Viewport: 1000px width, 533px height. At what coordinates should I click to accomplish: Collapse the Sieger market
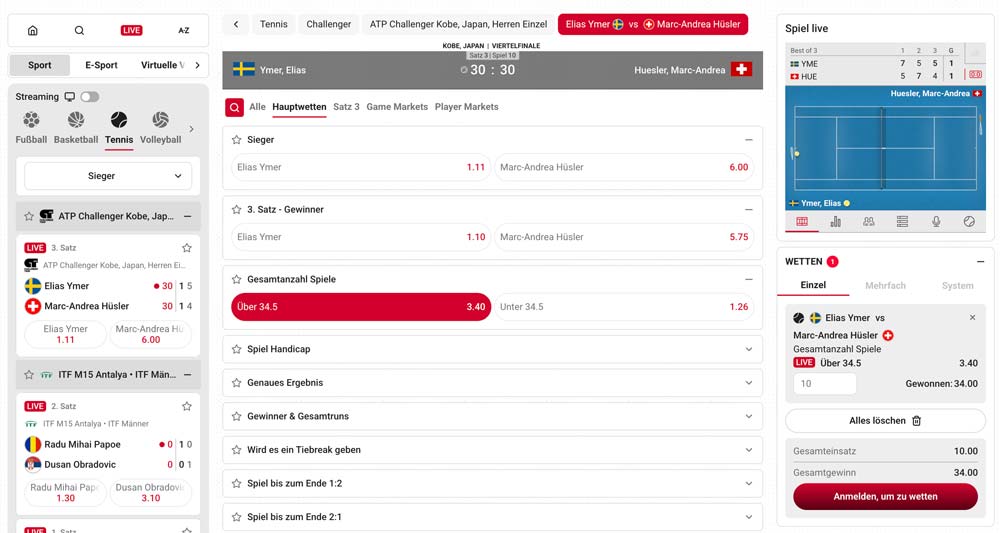pyautogui.click(x=749, y=140)
